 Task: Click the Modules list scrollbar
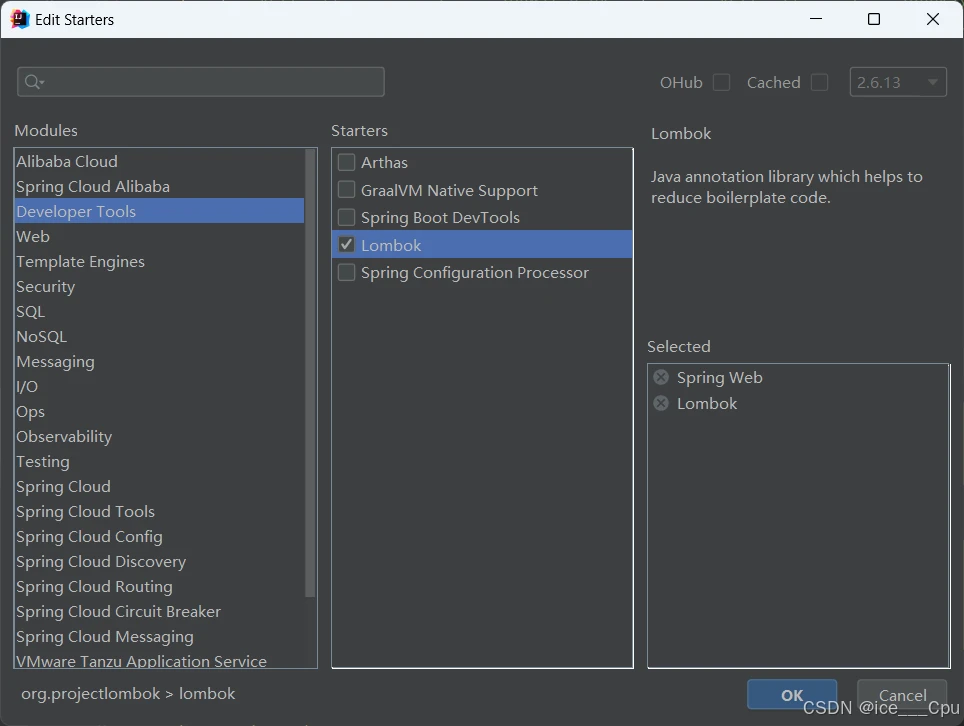point(310,400)
